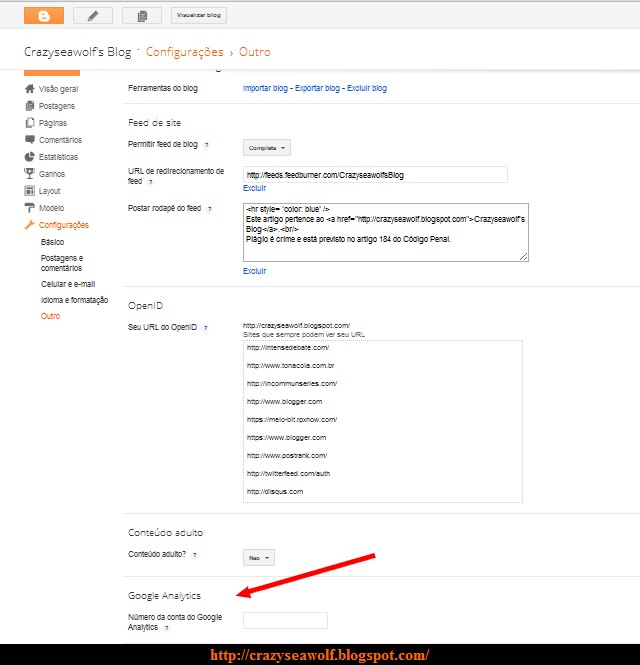Open Modelo section in sidebar
The image size is (640, 665).
[x=51, y=208]
